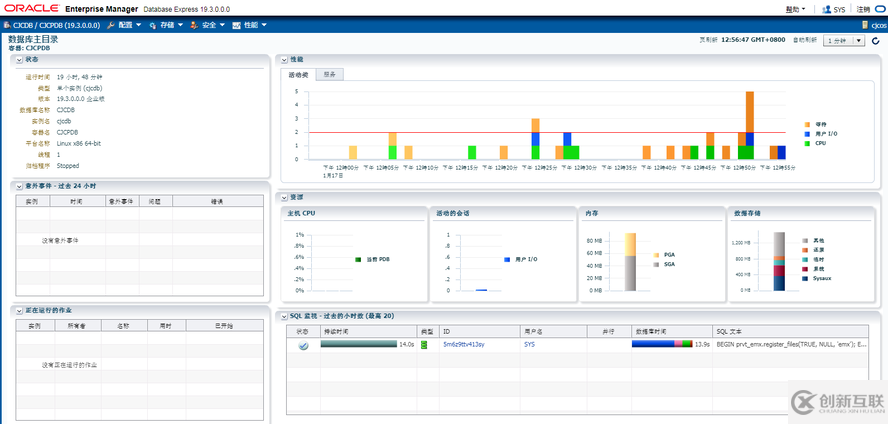Click the cjcos host server icon
The width and height of the screenshot is (888, 424).
[865, 25]
